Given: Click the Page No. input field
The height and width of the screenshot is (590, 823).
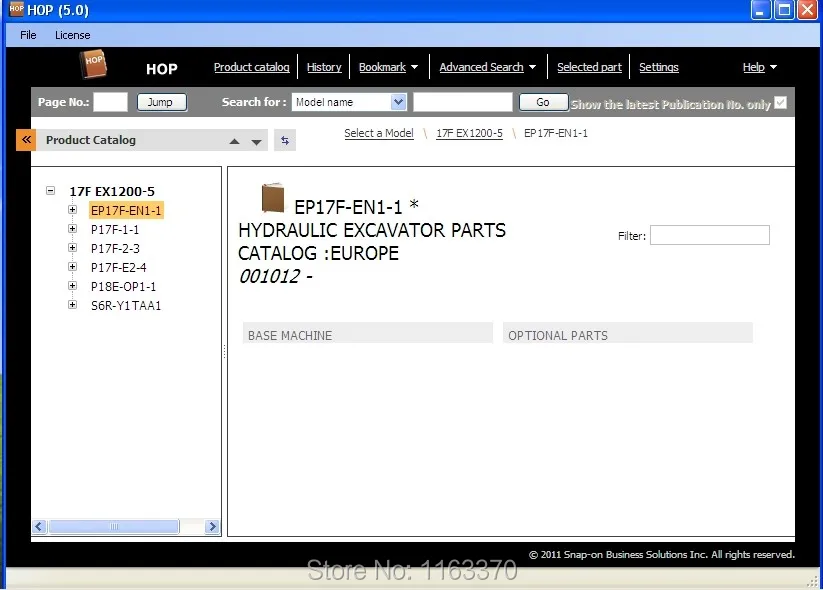Looking at the screenshot, I should coord(110,102).
